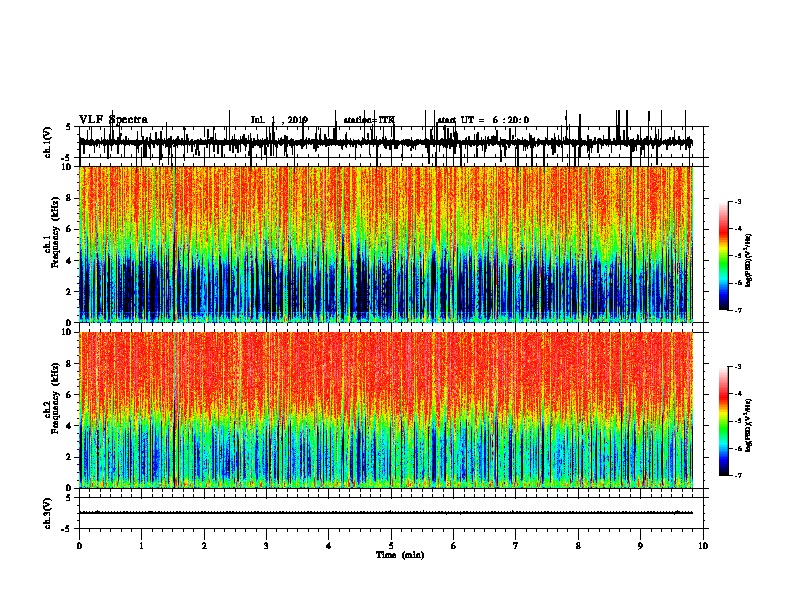Image resolution: width=792 pixels, height=612 pixels.
Task: Click the "start UT = 6:20:0" label
Action: pyautogui.click(x=483, y=120)
